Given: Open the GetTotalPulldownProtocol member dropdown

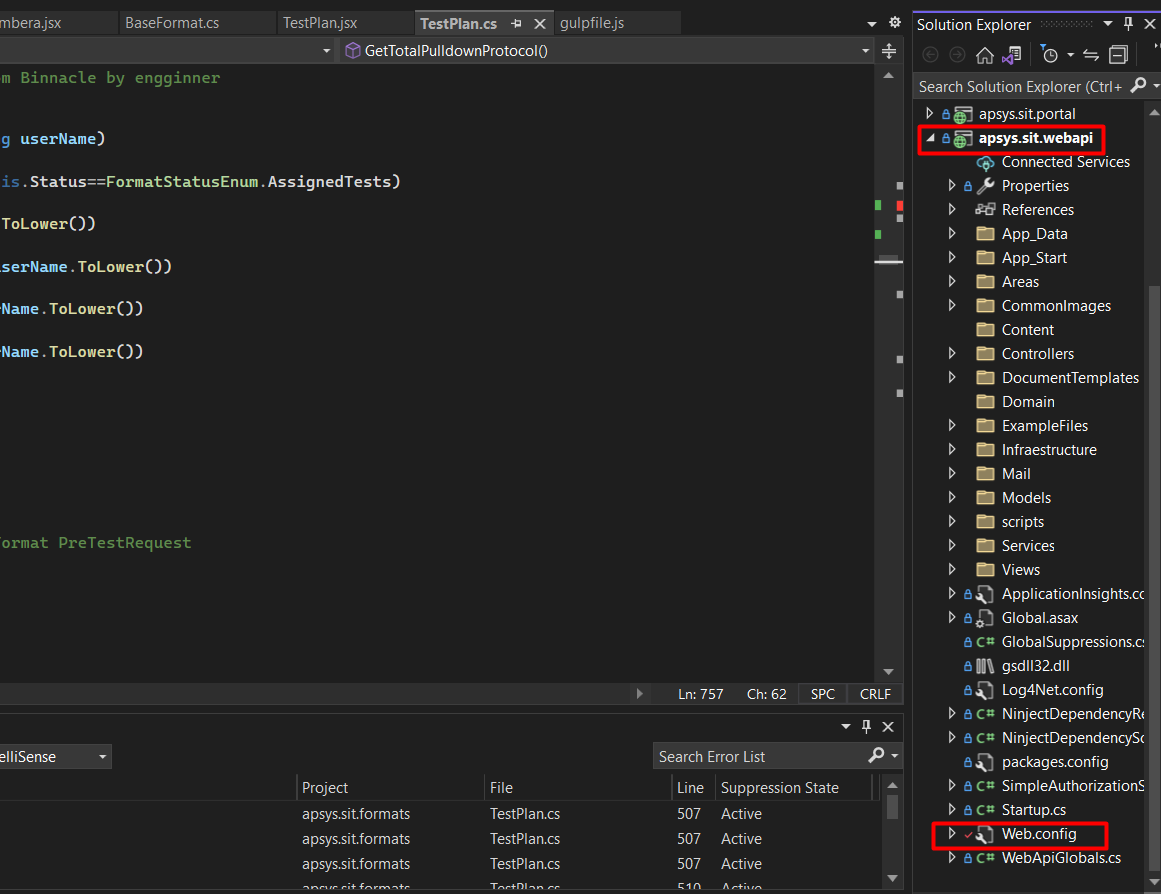Looking at the screenshot, I should click(x=866, y=51).
